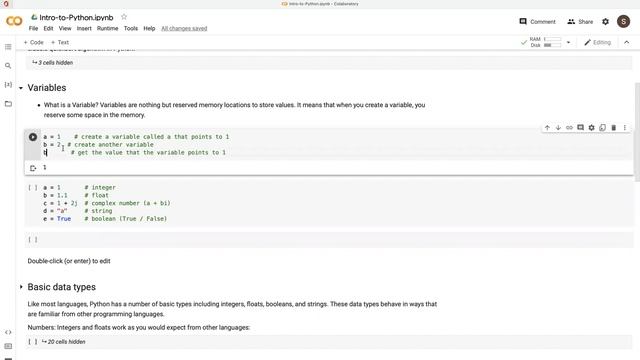Open the Runtime menu

pyautogui.click(x=107, y=29)
